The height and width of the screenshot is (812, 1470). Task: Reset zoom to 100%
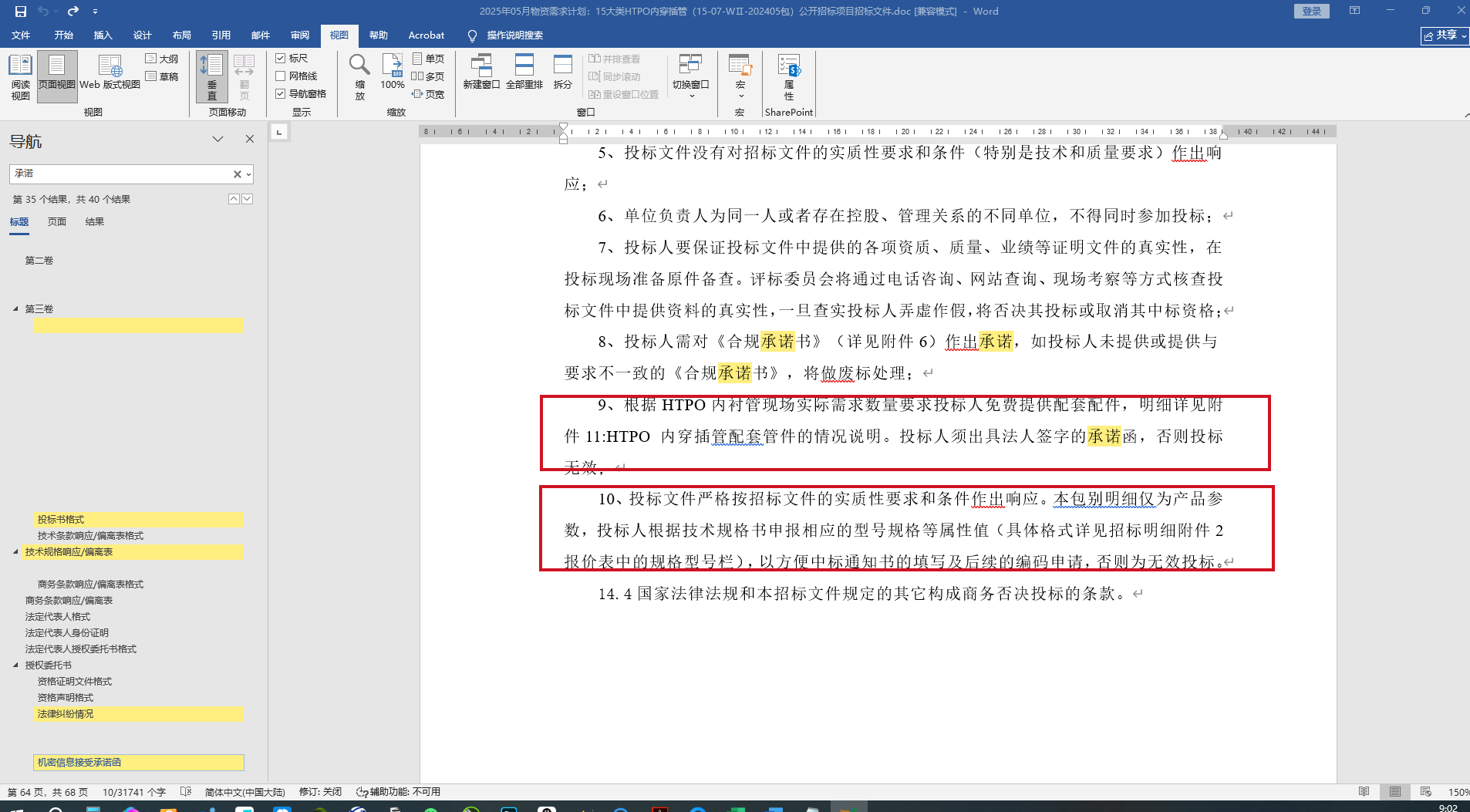pyautogui.click(x=393, y=72)
